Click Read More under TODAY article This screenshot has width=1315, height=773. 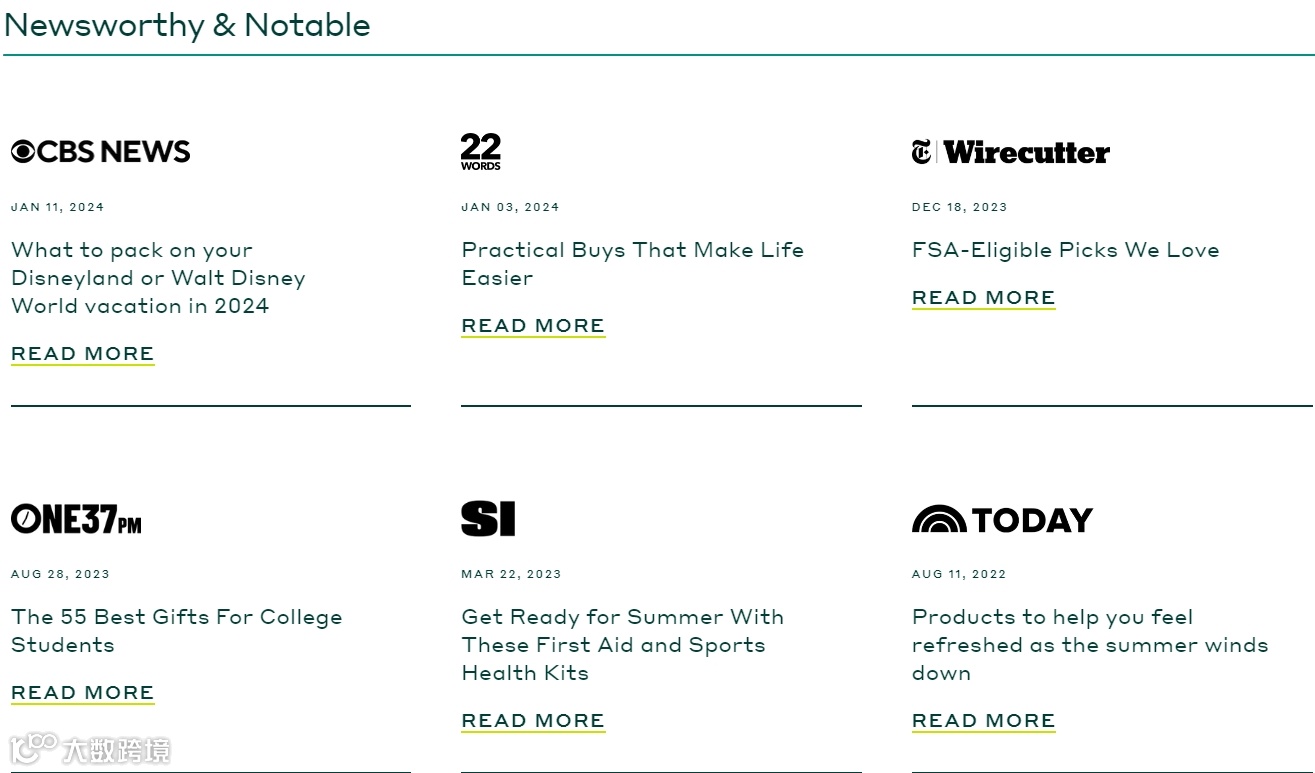click(983, 721)
